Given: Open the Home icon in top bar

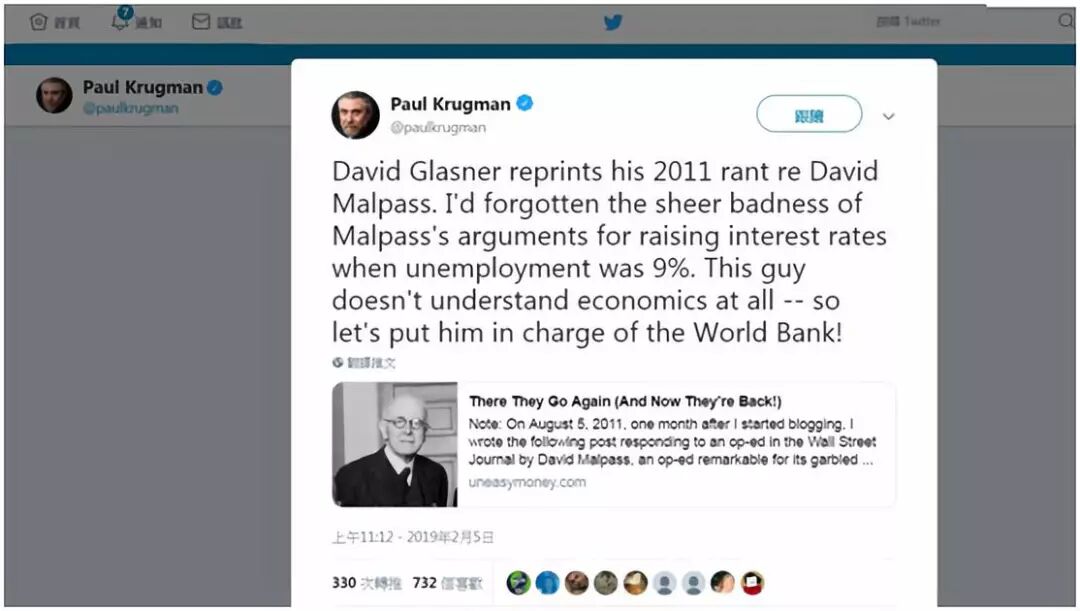Looking at the screenshot, I should (39, 22).
